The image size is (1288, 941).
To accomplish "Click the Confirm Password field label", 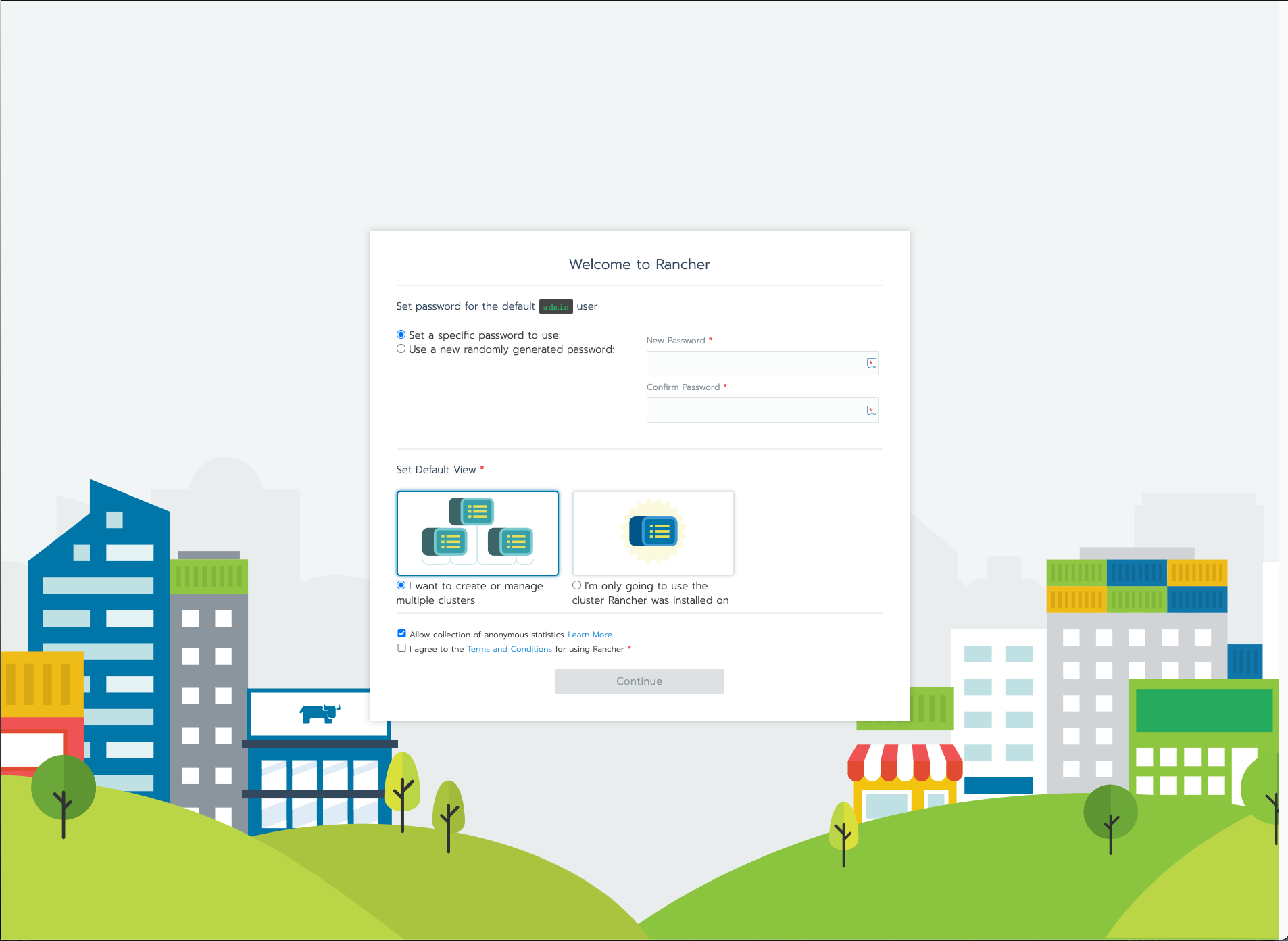I will [x=683, y=387].
